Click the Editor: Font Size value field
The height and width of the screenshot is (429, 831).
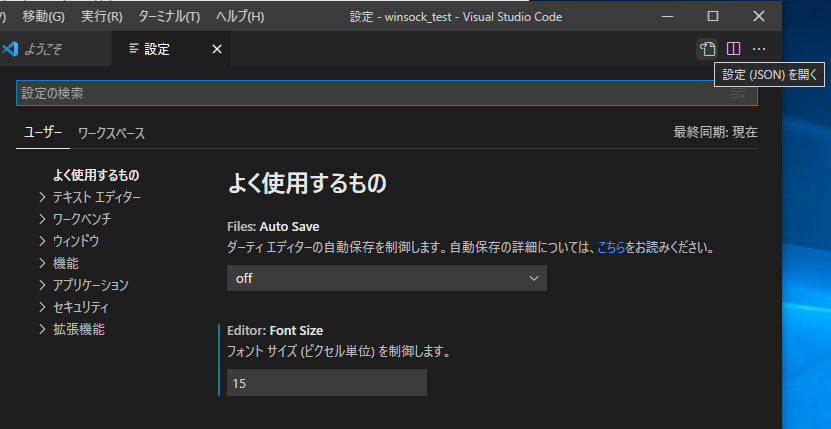point(326,382)
